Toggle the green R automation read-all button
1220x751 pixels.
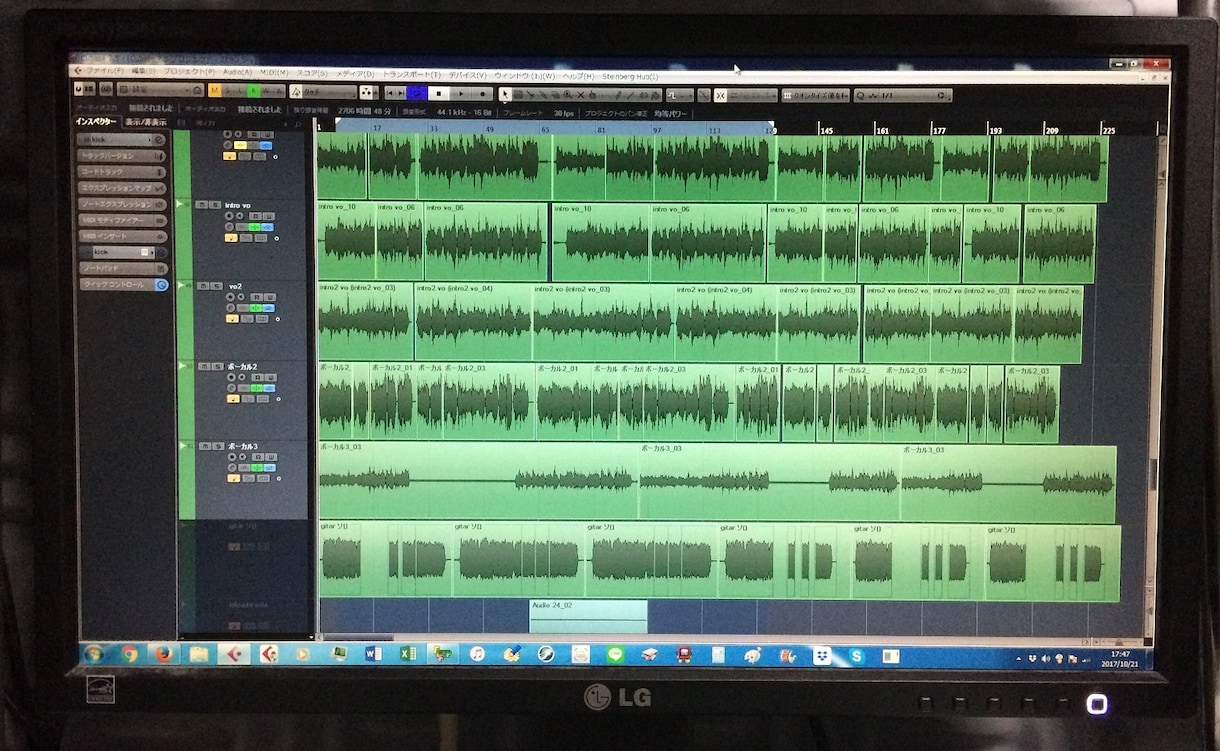click(x=253, y=92)
